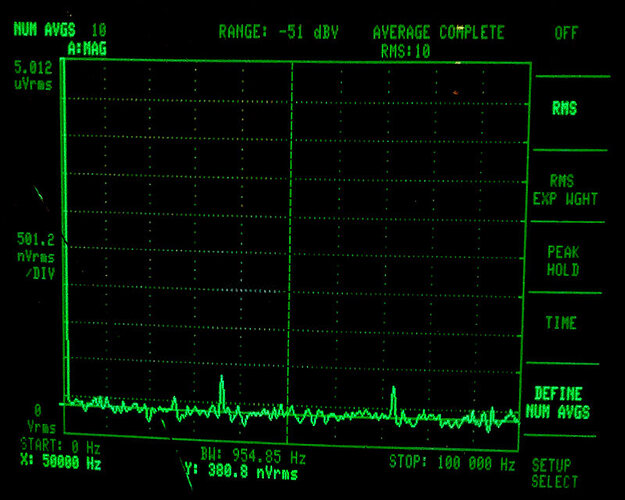Click the X: 50000 Hz marker readout
The width and height of the screenshot is (625, 500).
58,464
